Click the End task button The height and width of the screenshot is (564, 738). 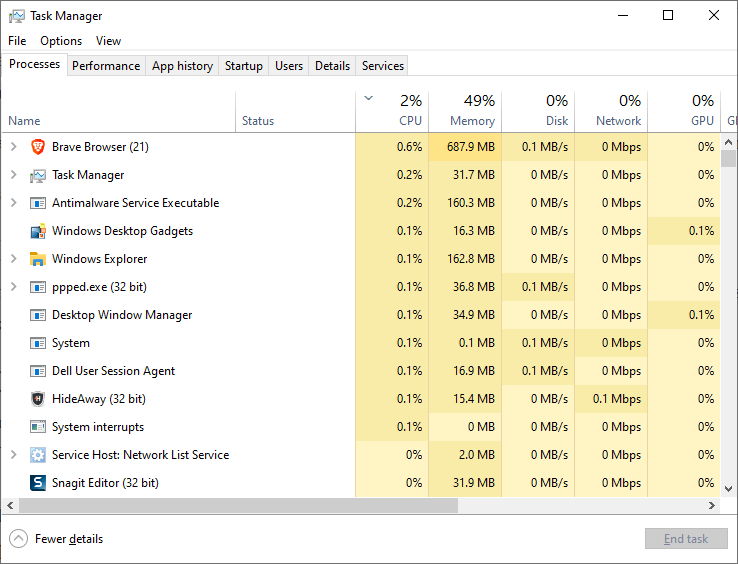686,539
